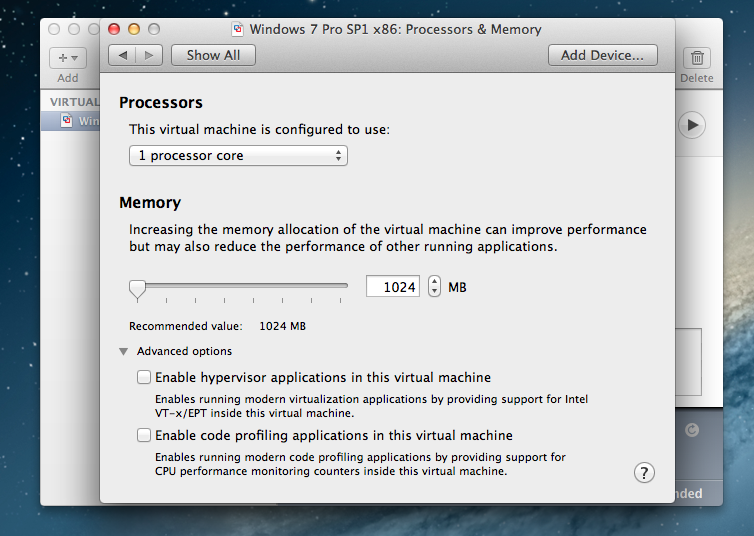Enable code profiling applications checkbox
This screenshot has height=536, width=754.
coord(144,436)
